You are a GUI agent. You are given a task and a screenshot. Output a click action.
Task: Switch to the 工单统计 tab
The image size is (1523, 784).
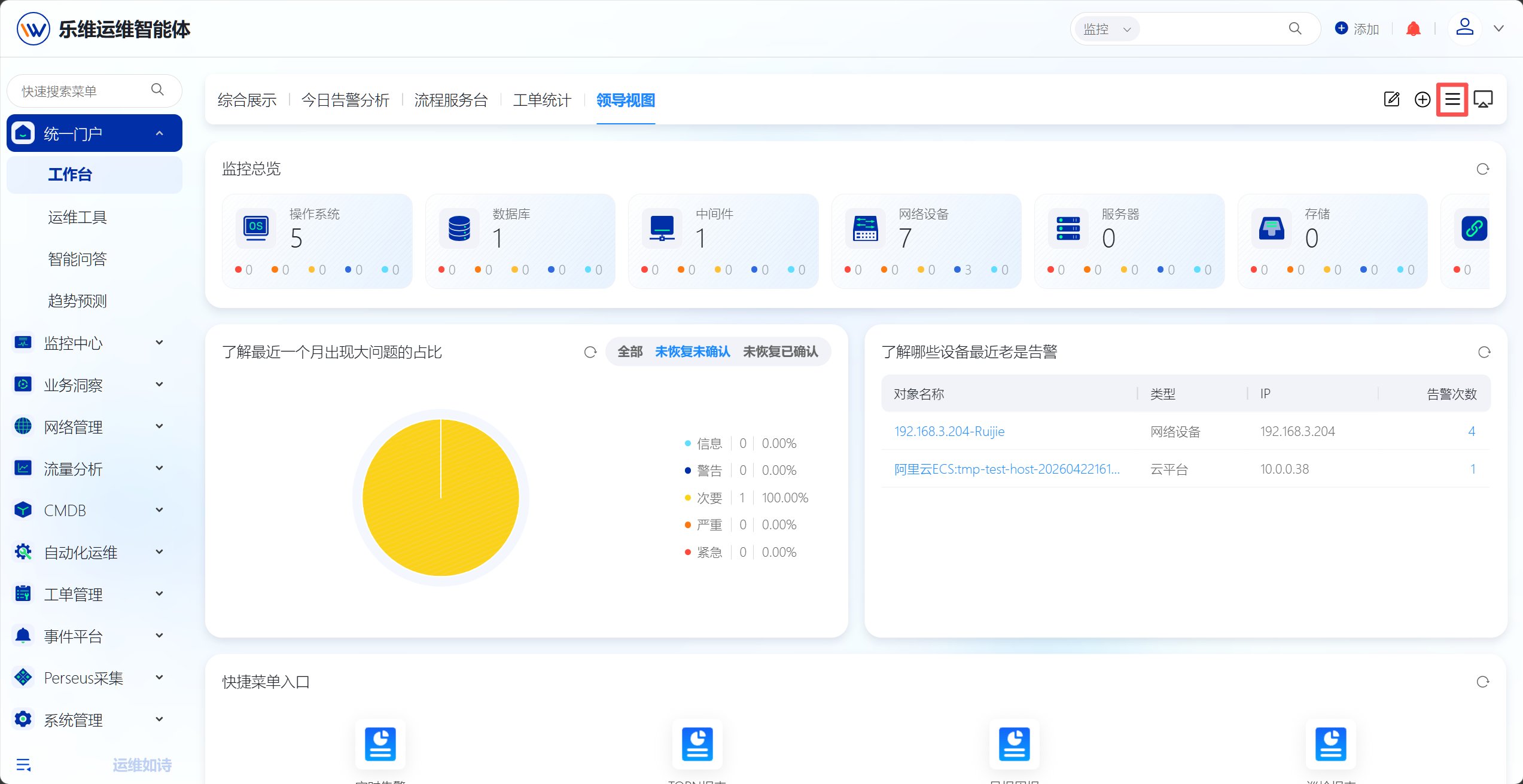coord(542,100)
